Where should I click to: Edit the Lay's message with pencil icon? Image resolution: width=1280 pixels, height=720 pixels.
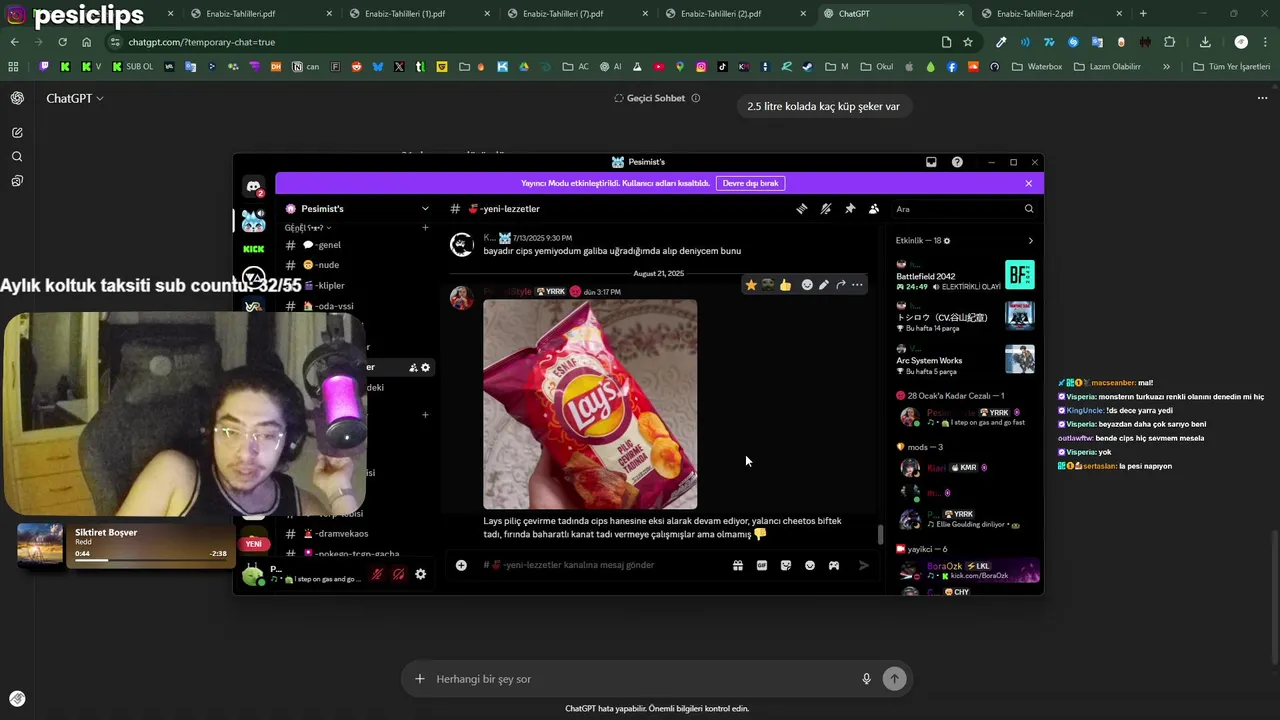(824, 285)
